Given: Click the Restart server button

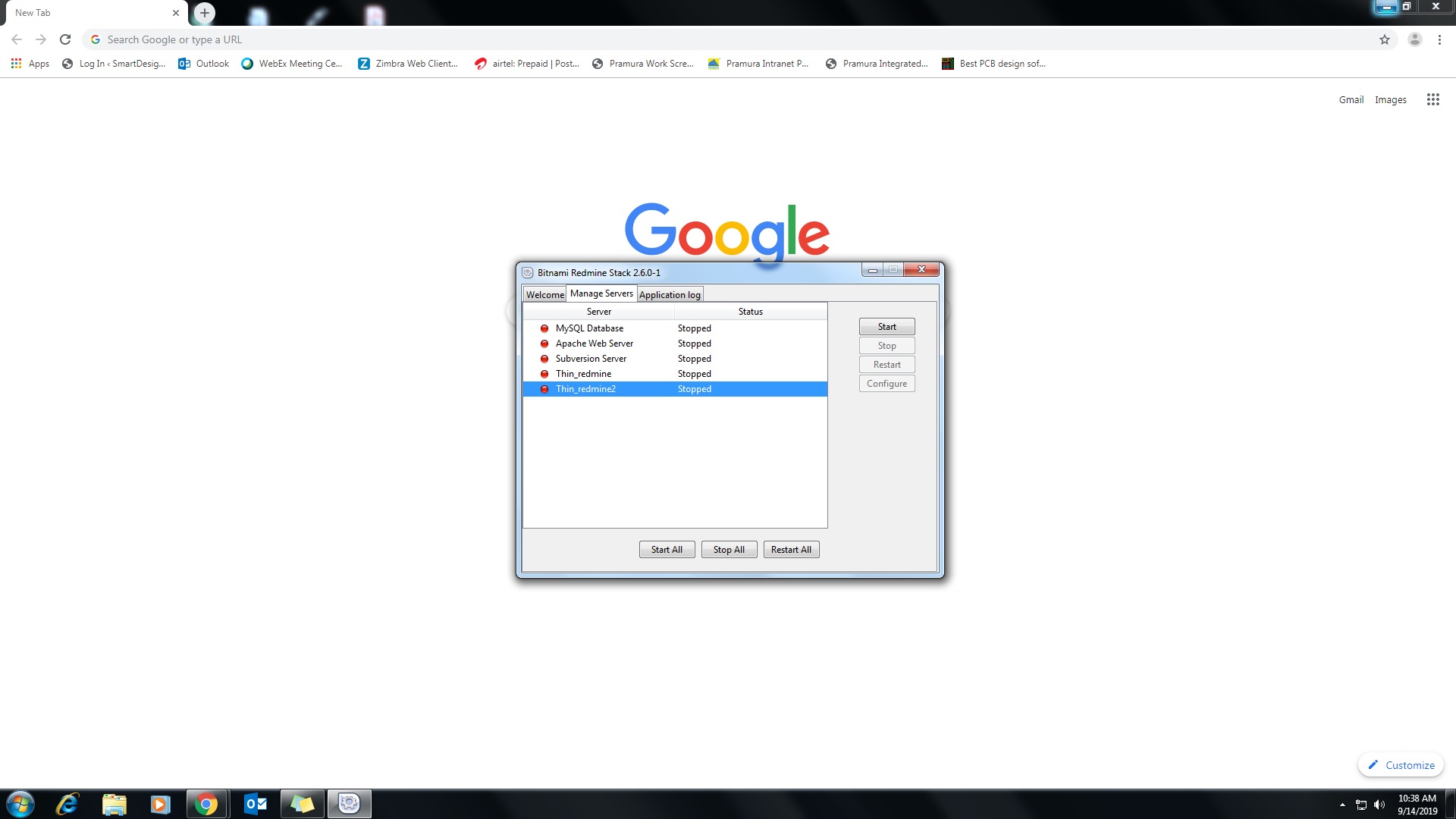Looking at the screenshot, I should click(886, 365).
